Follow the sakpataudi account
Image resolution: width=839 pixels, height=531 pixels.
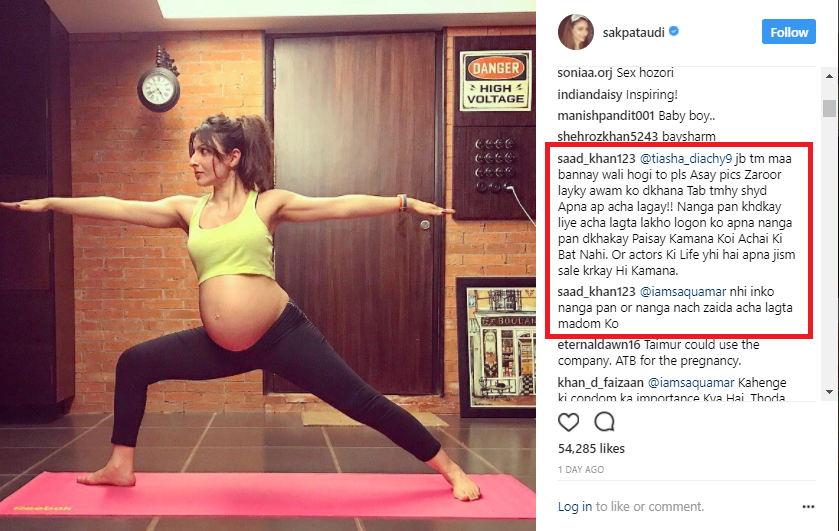[x=789, y=32]
